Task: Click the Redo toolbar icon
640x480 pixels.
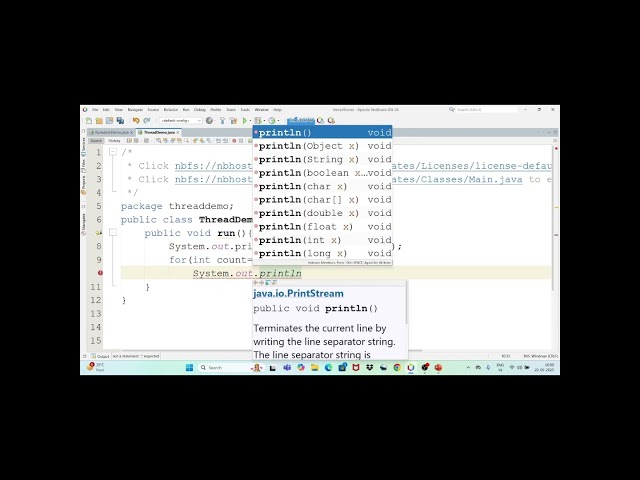Action: (x=147, y=121)
